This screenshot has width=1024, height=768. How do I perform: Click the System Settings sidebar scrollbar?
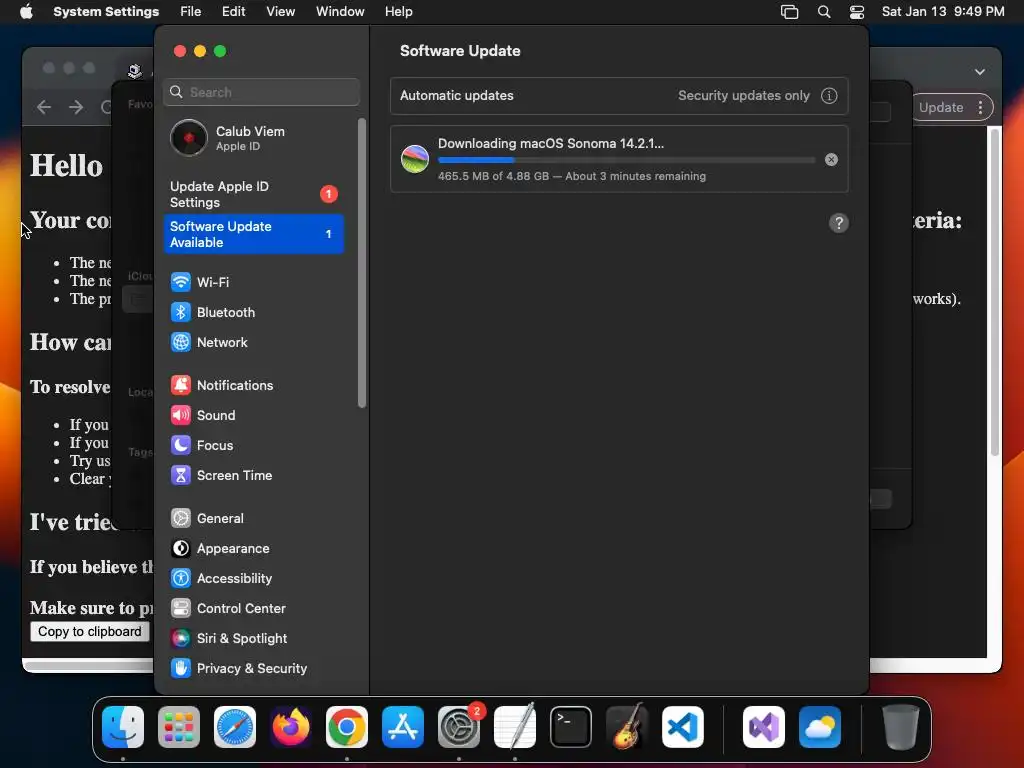tap(362, 263)
